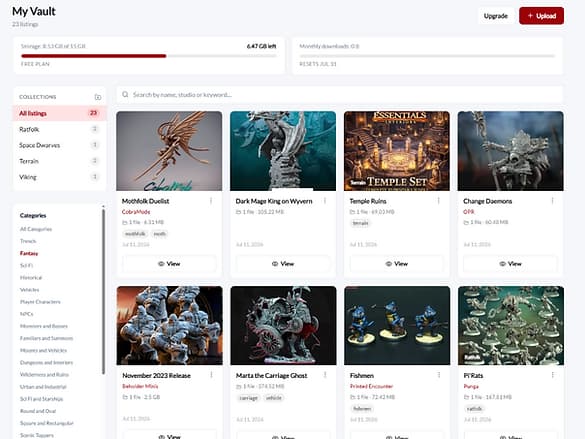585x439 pixels.
Task: Open Dark Mage King on Wyvern thumbnail
Action: click(x=283, y=151)
